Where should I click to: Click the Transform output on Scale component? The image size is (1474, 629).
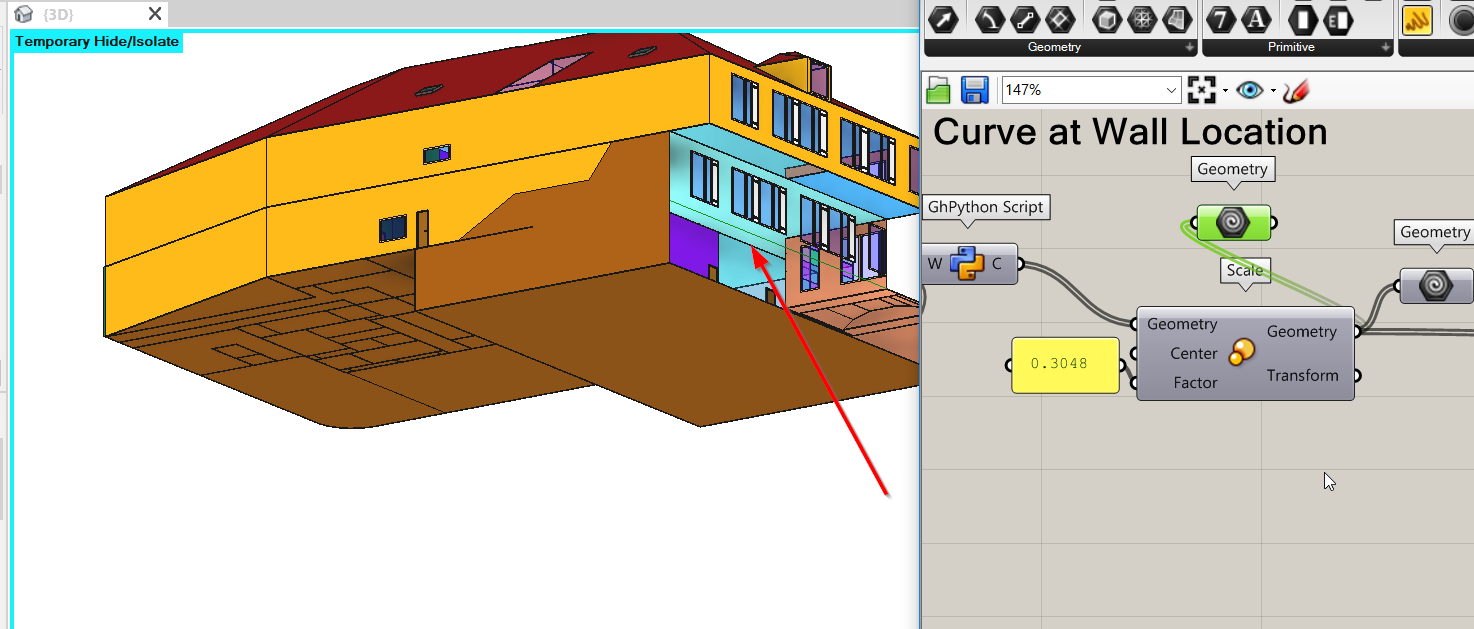coord(1302,376)
